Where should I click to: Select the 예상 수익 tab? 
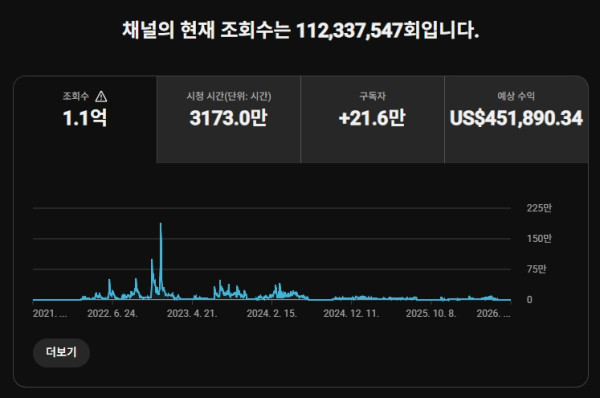click(x=516, y=119)
